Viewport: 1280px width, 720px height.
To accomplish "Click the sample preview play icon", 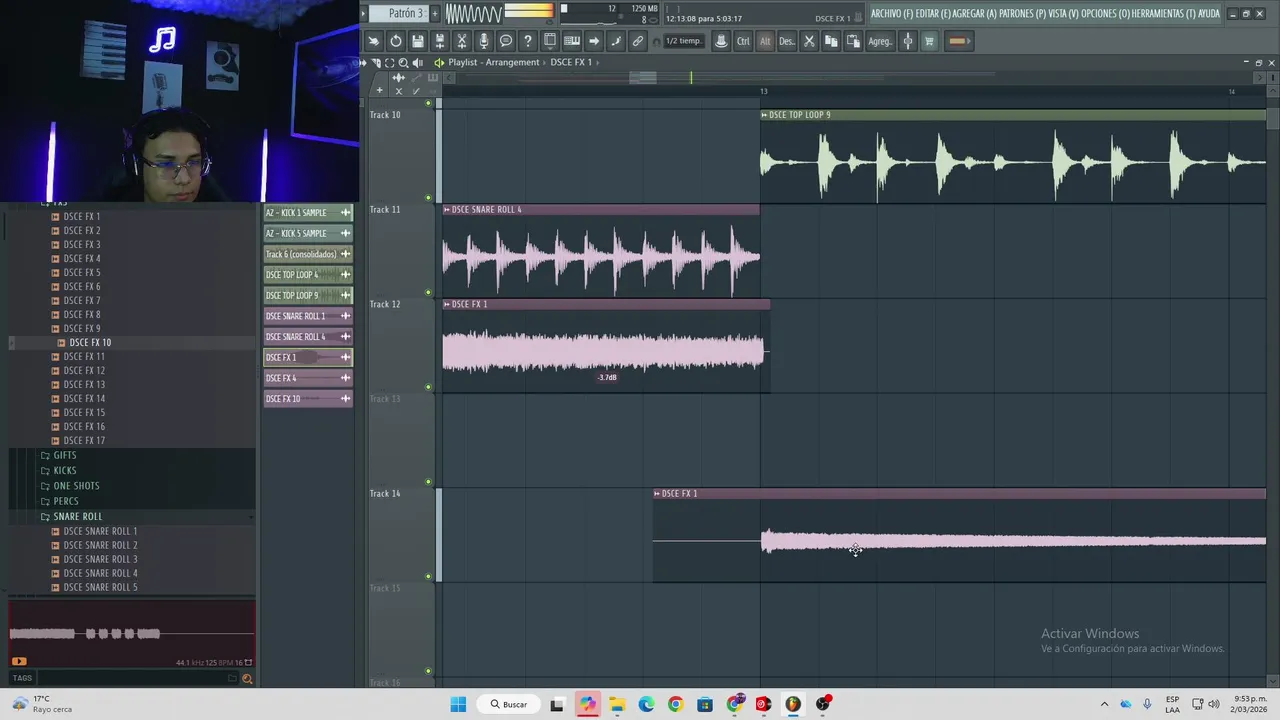I will [19, 661].
